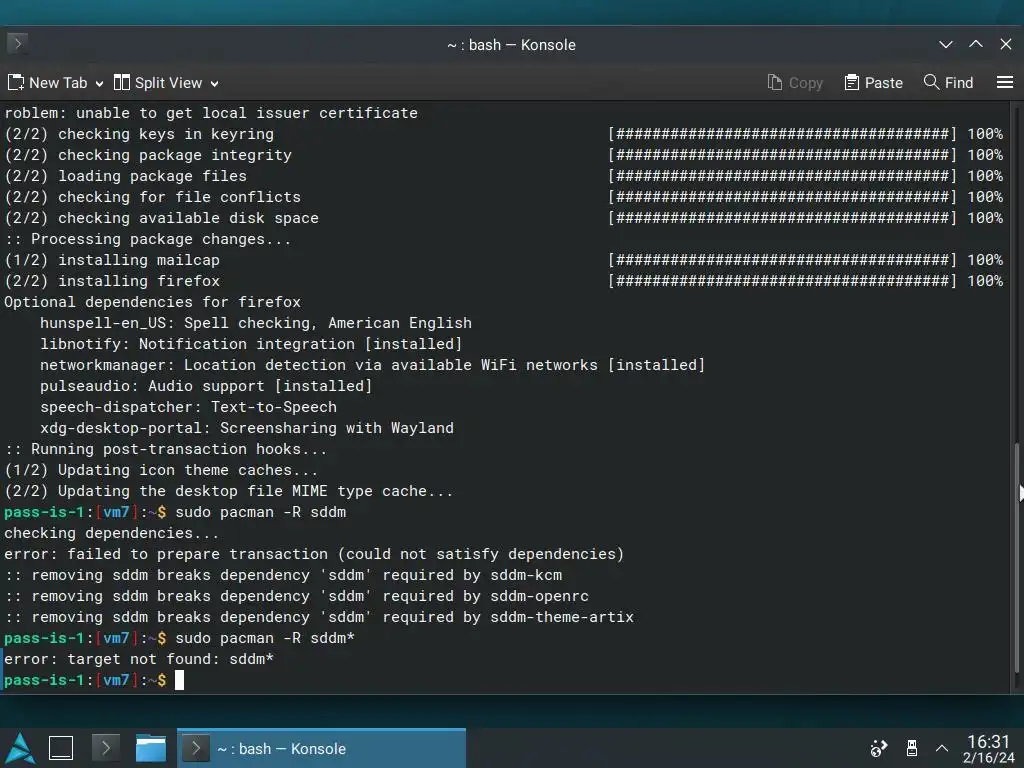Open a New Tab in Konsole

(x=47, y=83)
